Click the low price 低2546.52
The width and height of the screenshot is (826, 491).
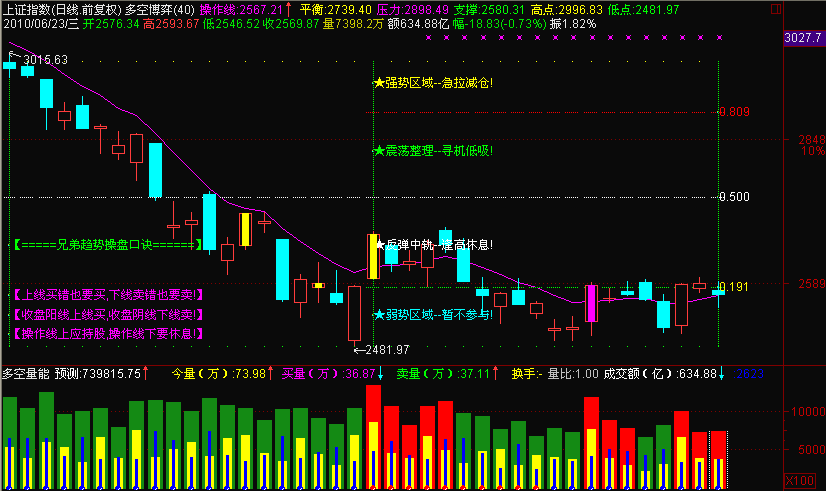pos(231,24)
